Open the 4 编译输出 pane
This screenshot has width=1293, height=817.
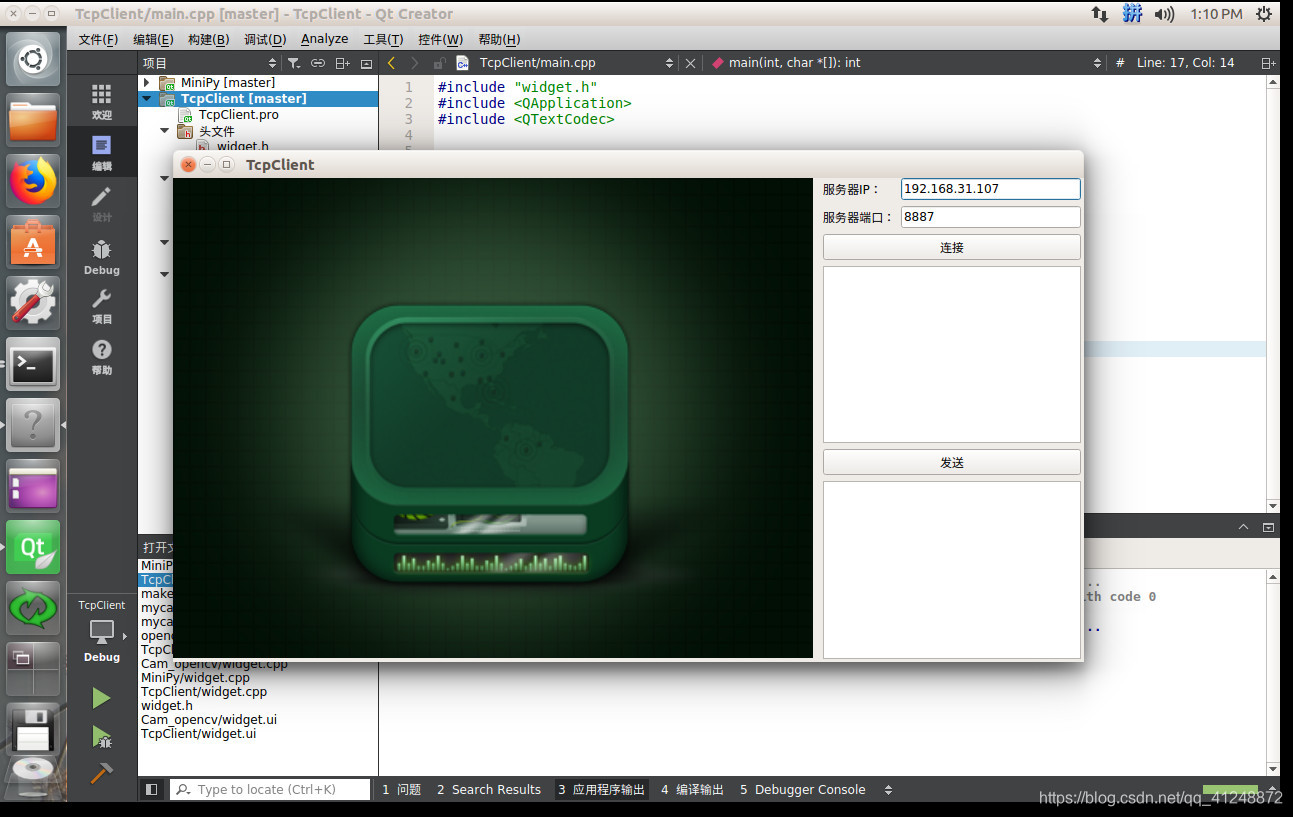(x=692, y=790)
